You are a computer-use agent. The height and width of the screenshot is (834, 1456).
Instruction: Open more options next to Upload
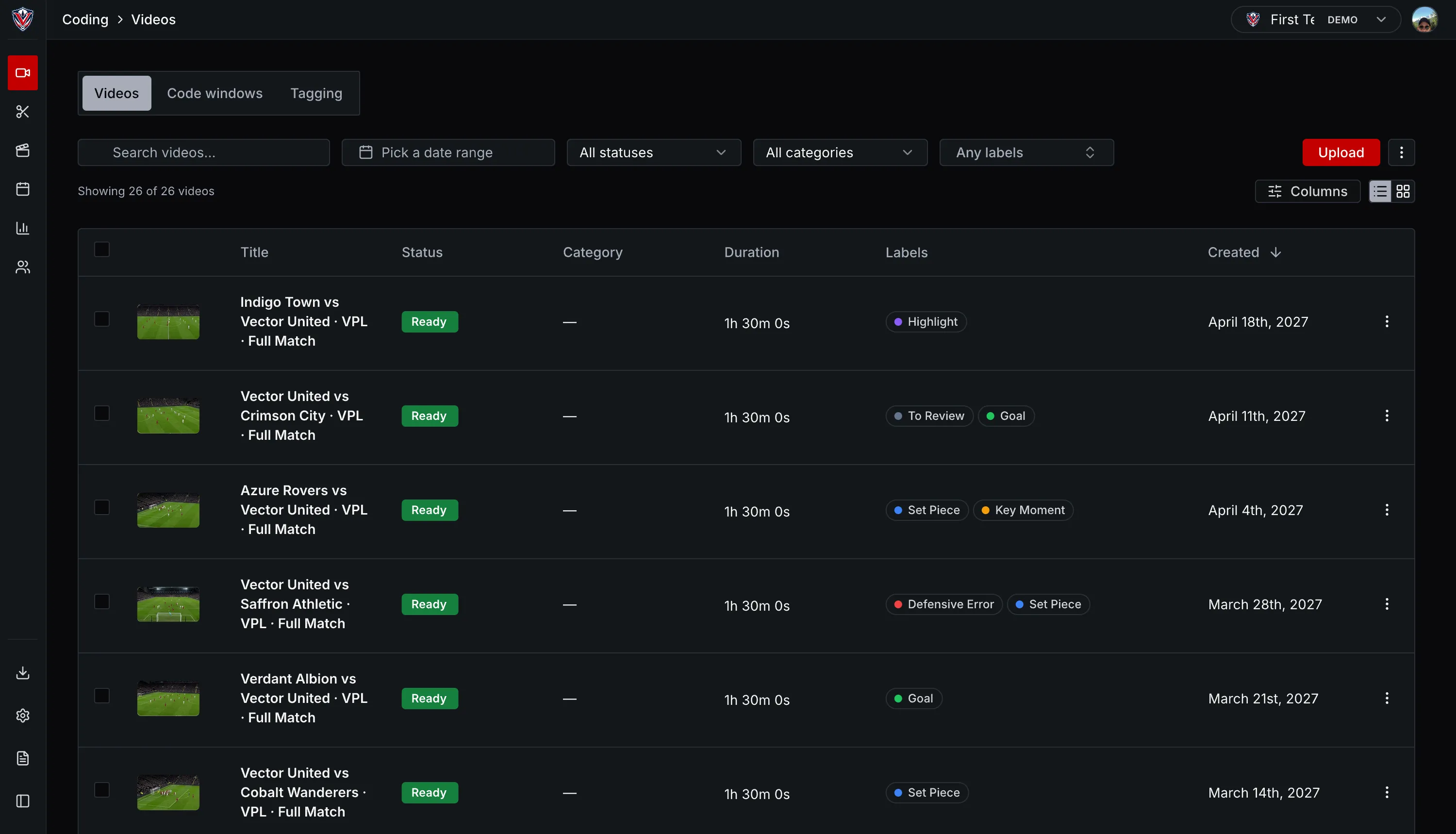click(1401, 152)
